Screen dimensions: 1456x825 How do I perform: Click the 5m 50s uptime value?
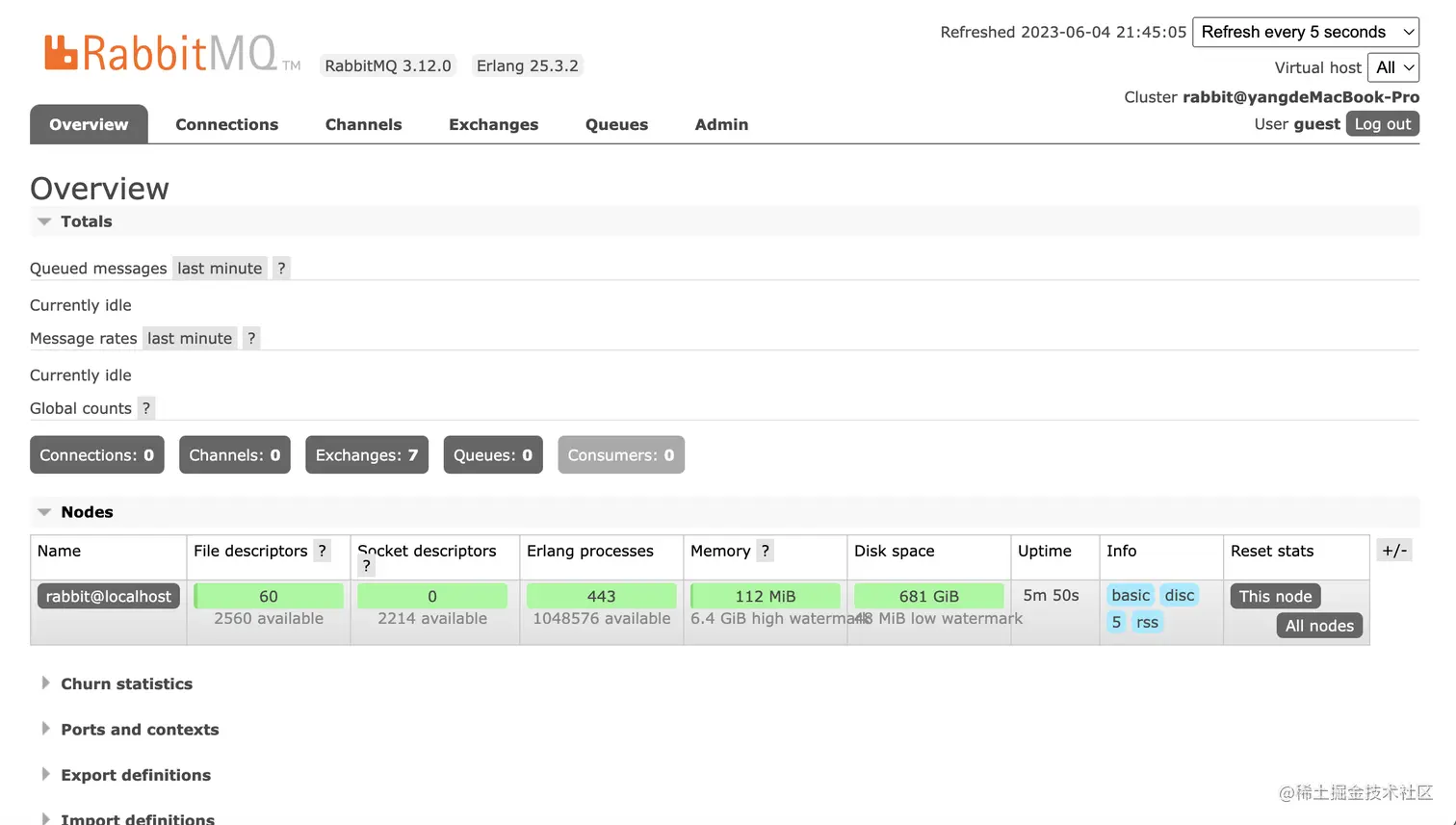(x=1052, y=595)
